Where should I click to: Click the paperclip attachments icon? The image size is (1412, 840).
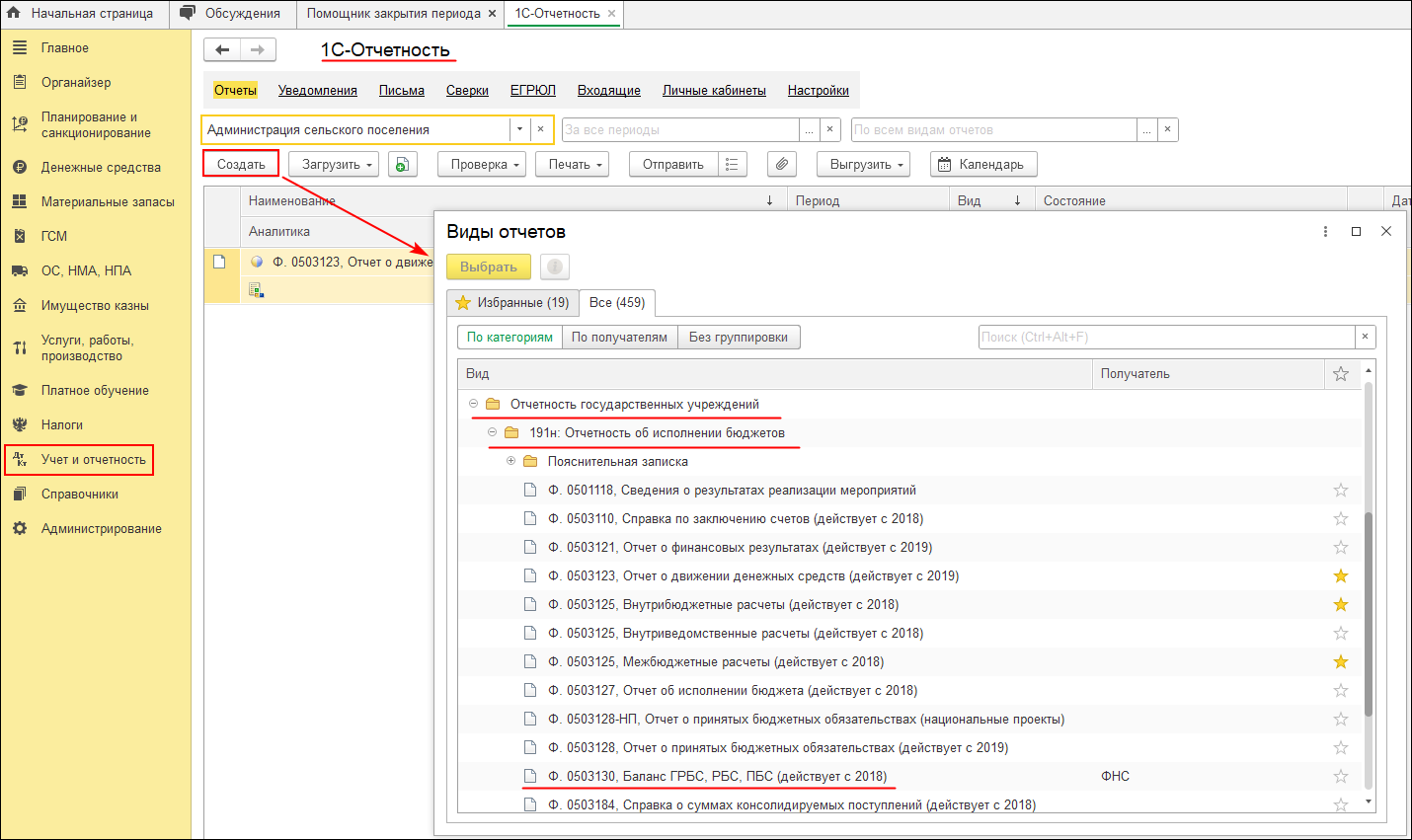point(782,165)
